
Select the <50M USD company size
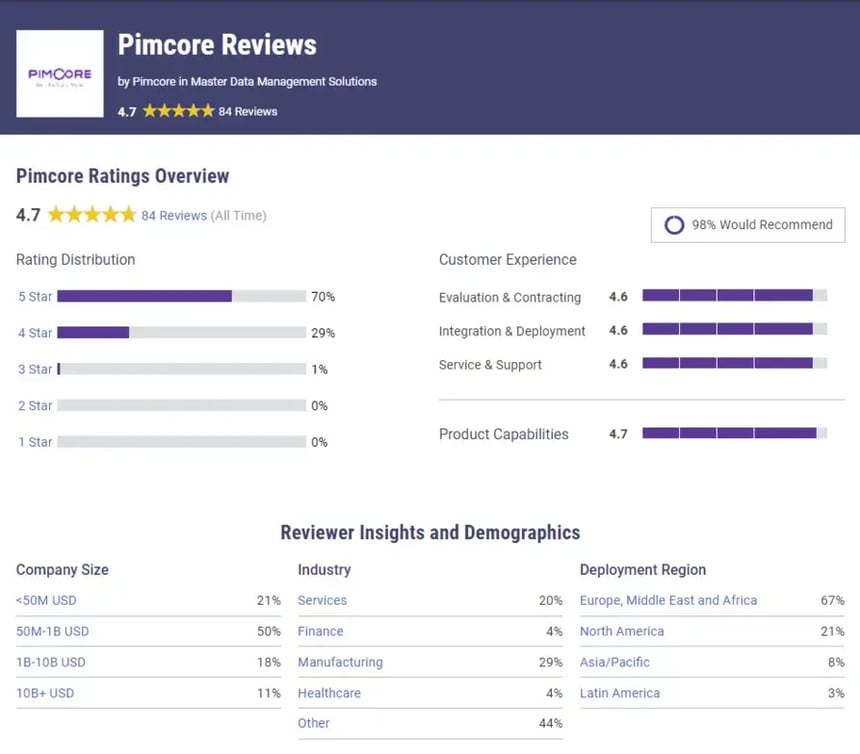46,600
